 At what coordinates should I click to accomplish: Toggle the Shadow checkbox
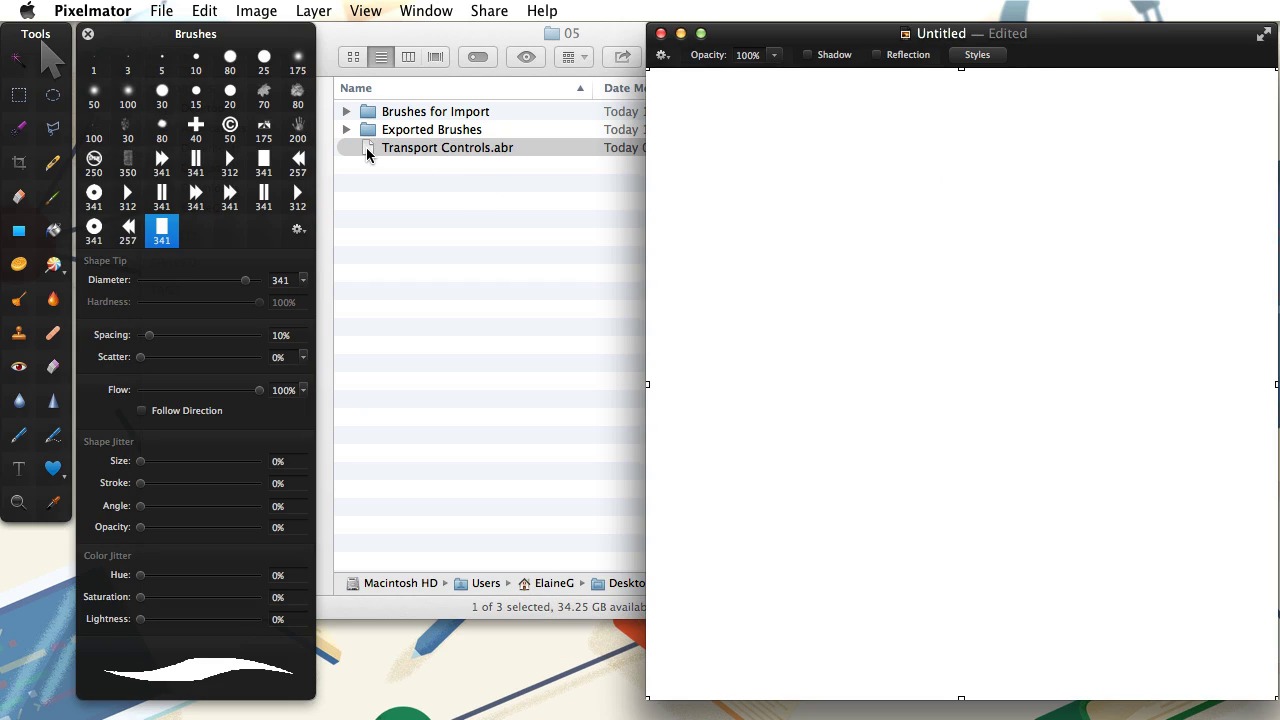[x=807, y=55]
